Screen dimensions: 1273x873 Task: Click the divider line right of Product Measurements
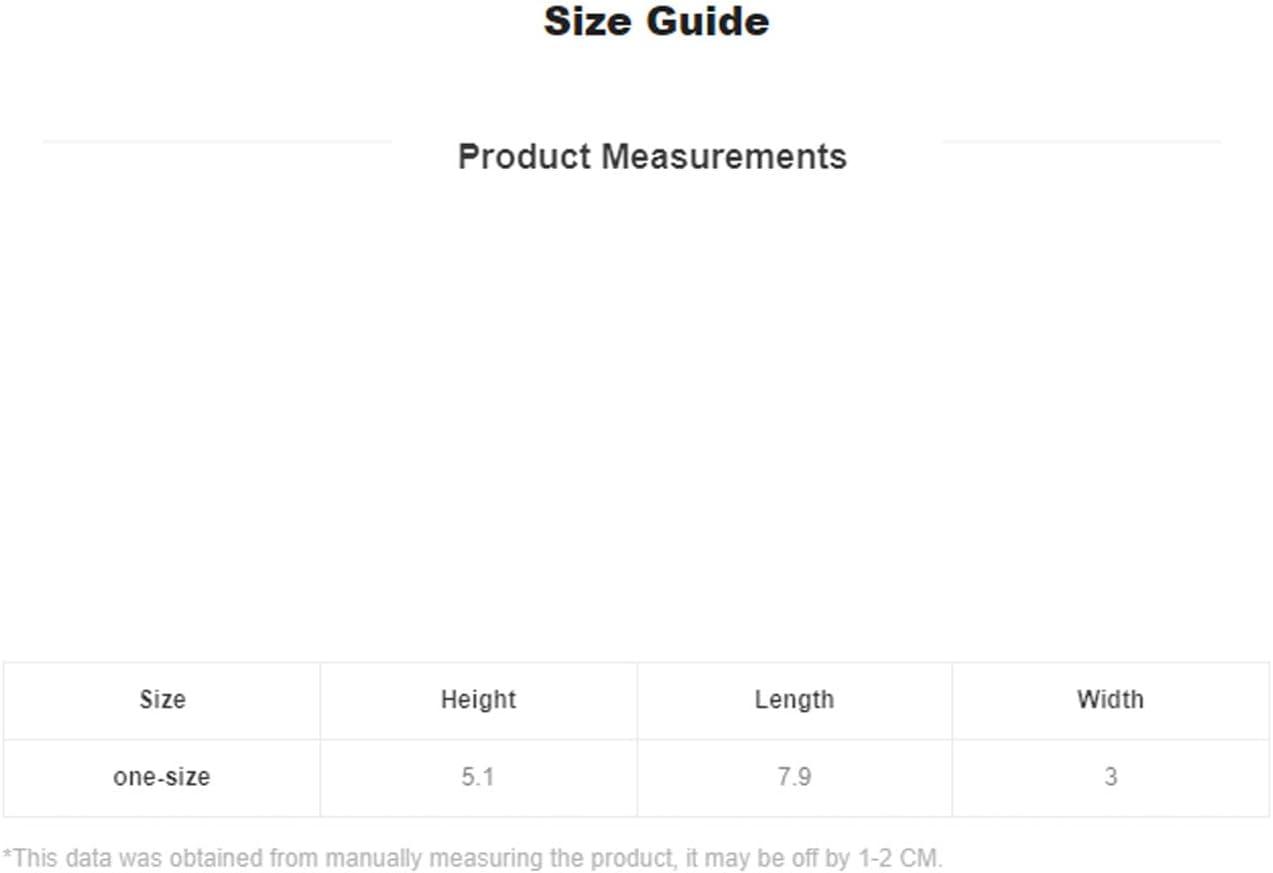[1081, 142]
